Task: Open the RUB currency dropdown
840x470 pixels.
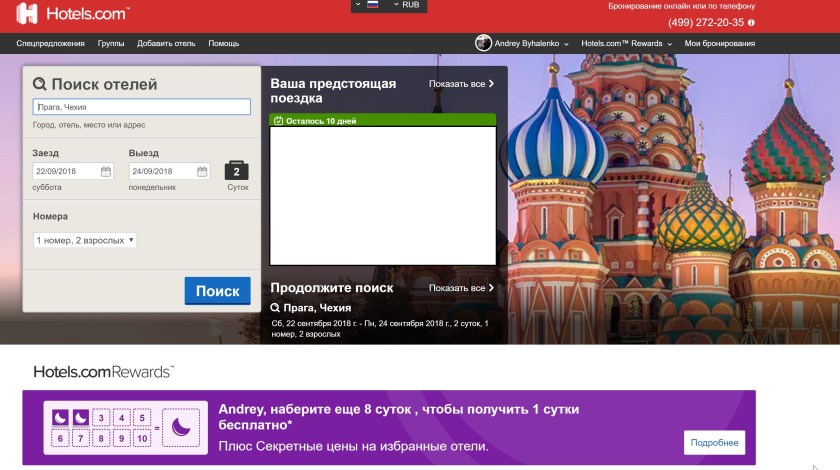Action: pyautogui.click(x=407, y=4)
